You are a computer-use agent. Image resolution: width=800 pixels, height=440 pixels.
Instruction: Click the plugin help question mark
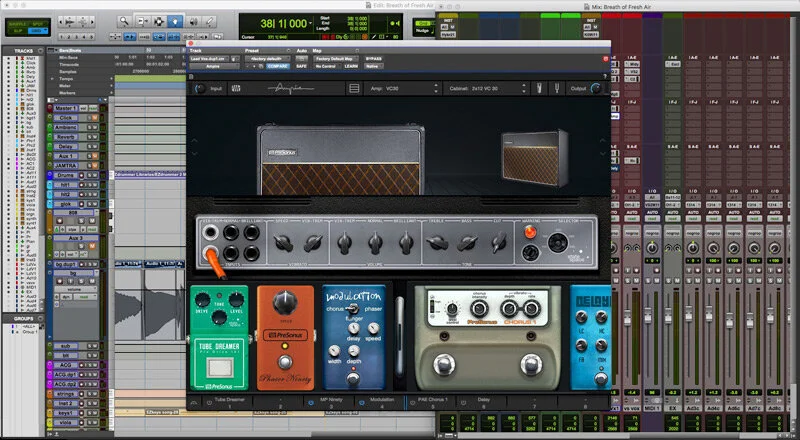point(605,77)
